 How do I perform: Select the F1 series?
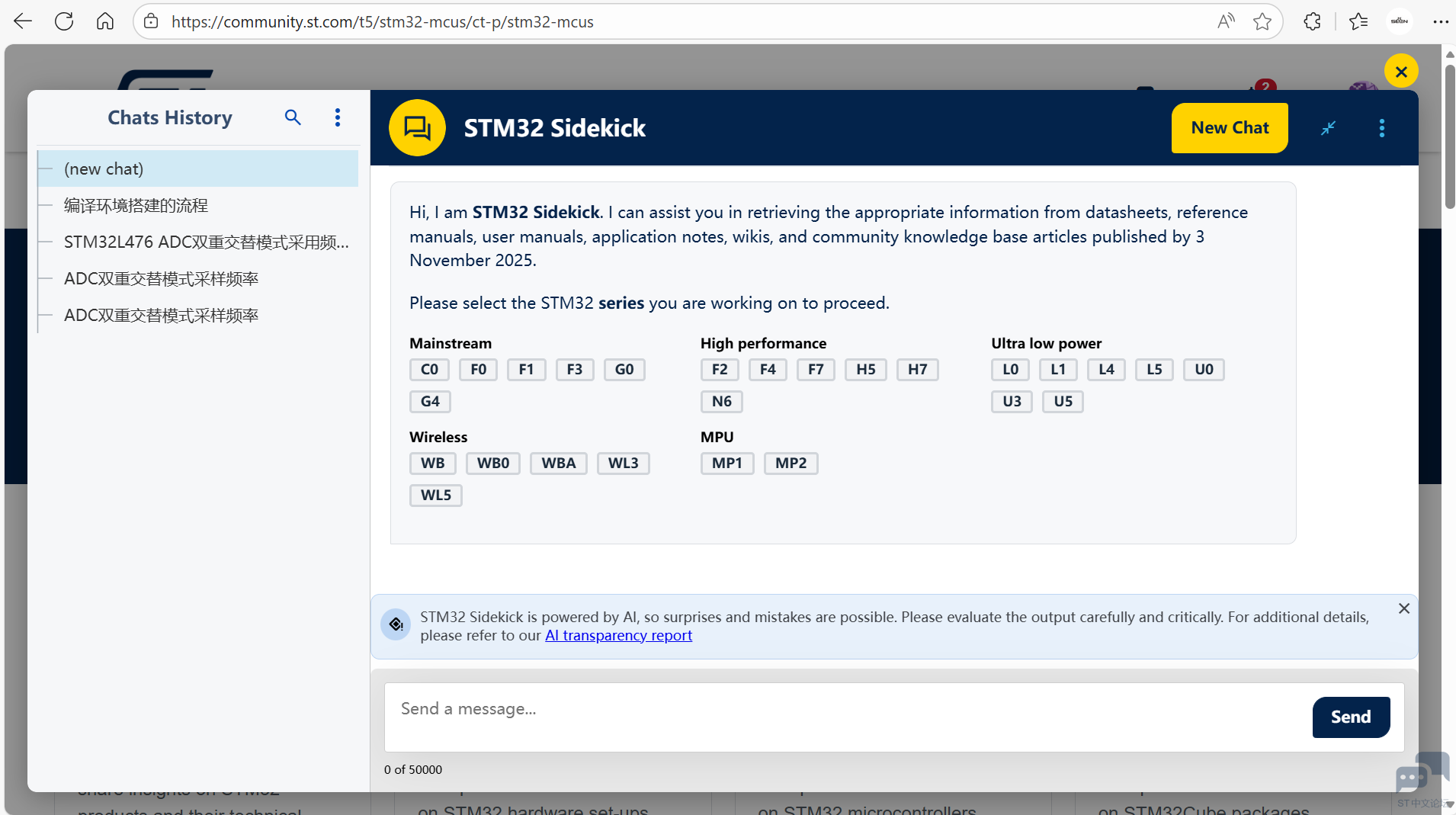[526, 370]
